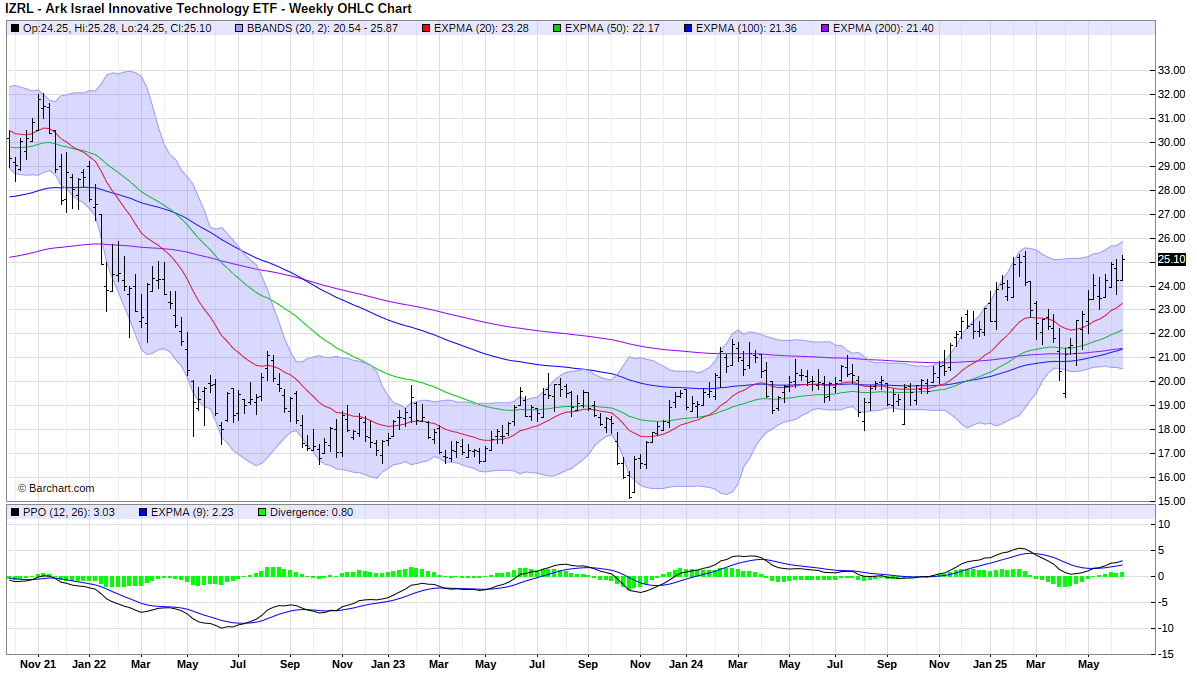The image size is (1197, 684).
Task: Click the zero line label on PPO scale
Action: (1161, 575)
